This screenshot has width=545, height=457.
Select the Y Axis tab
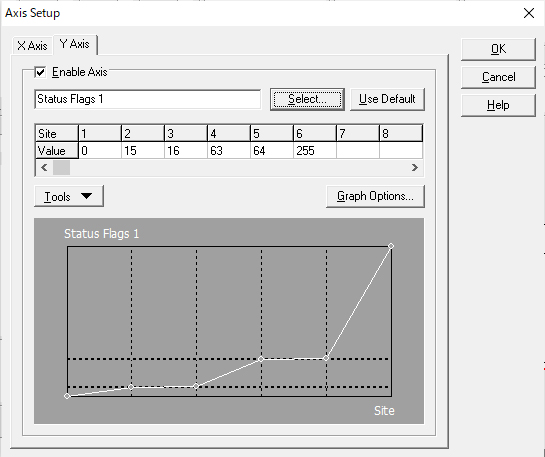(75, 44)
